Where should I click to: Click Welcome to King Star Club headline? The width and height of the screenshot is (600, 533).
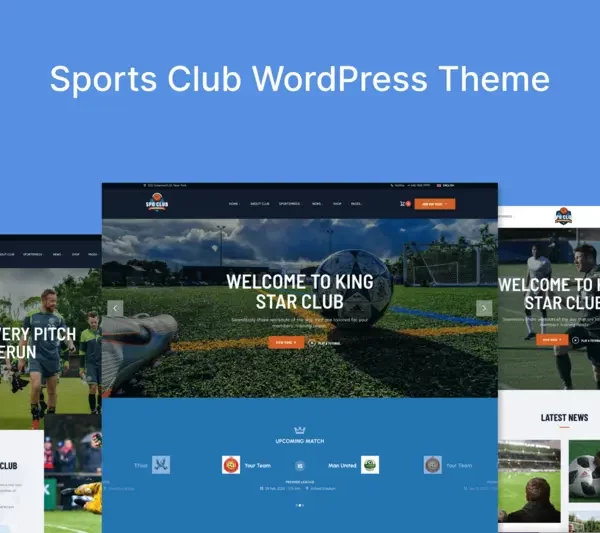point(300,292)
